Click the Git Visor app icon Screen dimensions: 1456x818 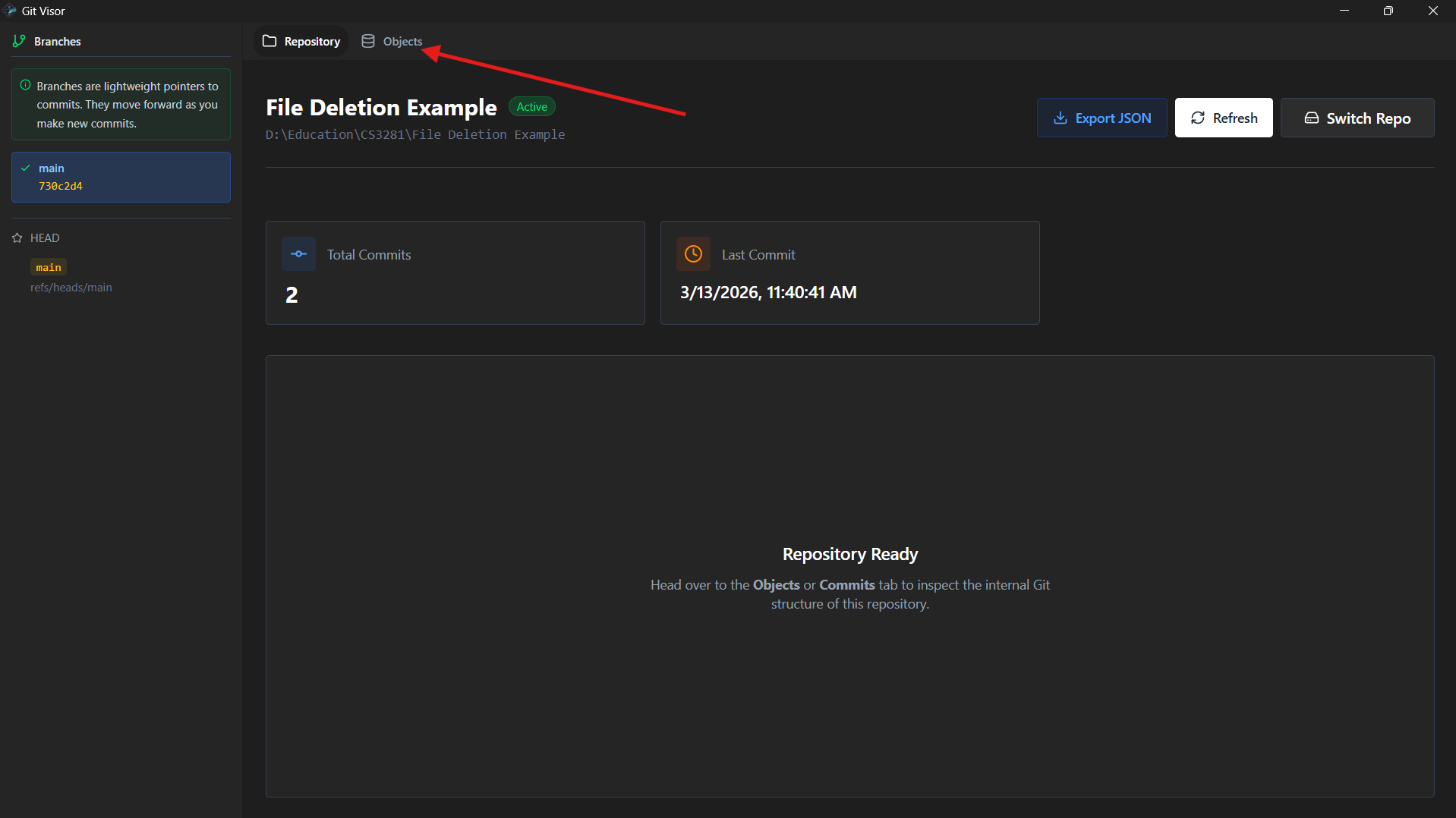point(11,11)
